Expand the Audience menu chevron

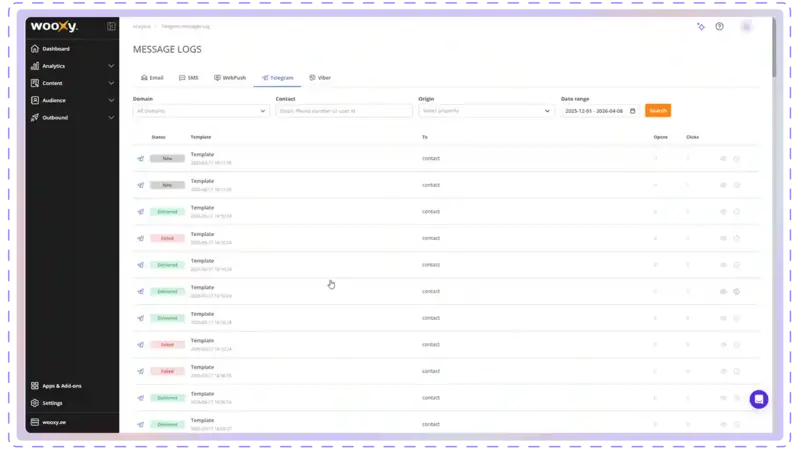point(111,101)
